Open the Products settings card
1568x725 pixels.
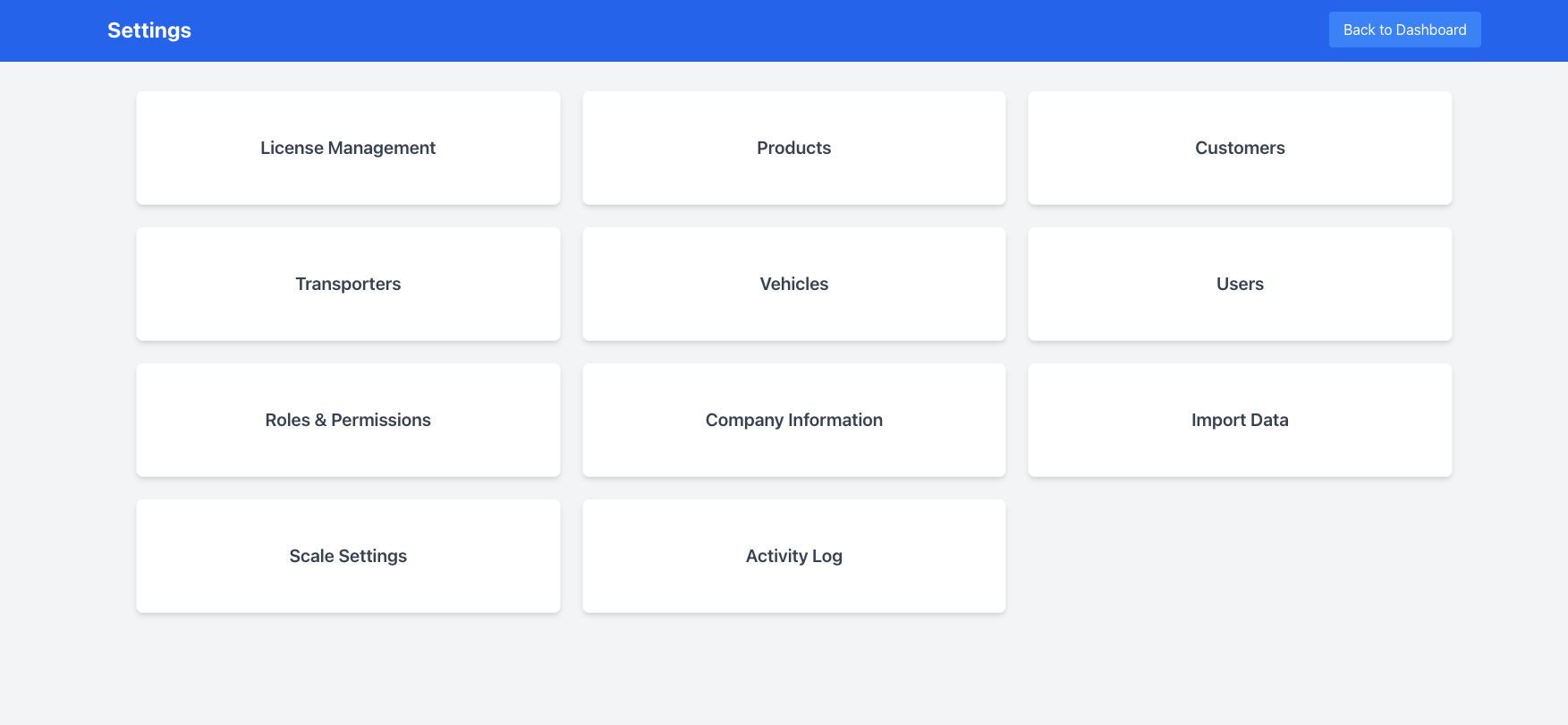click(793, 148)
